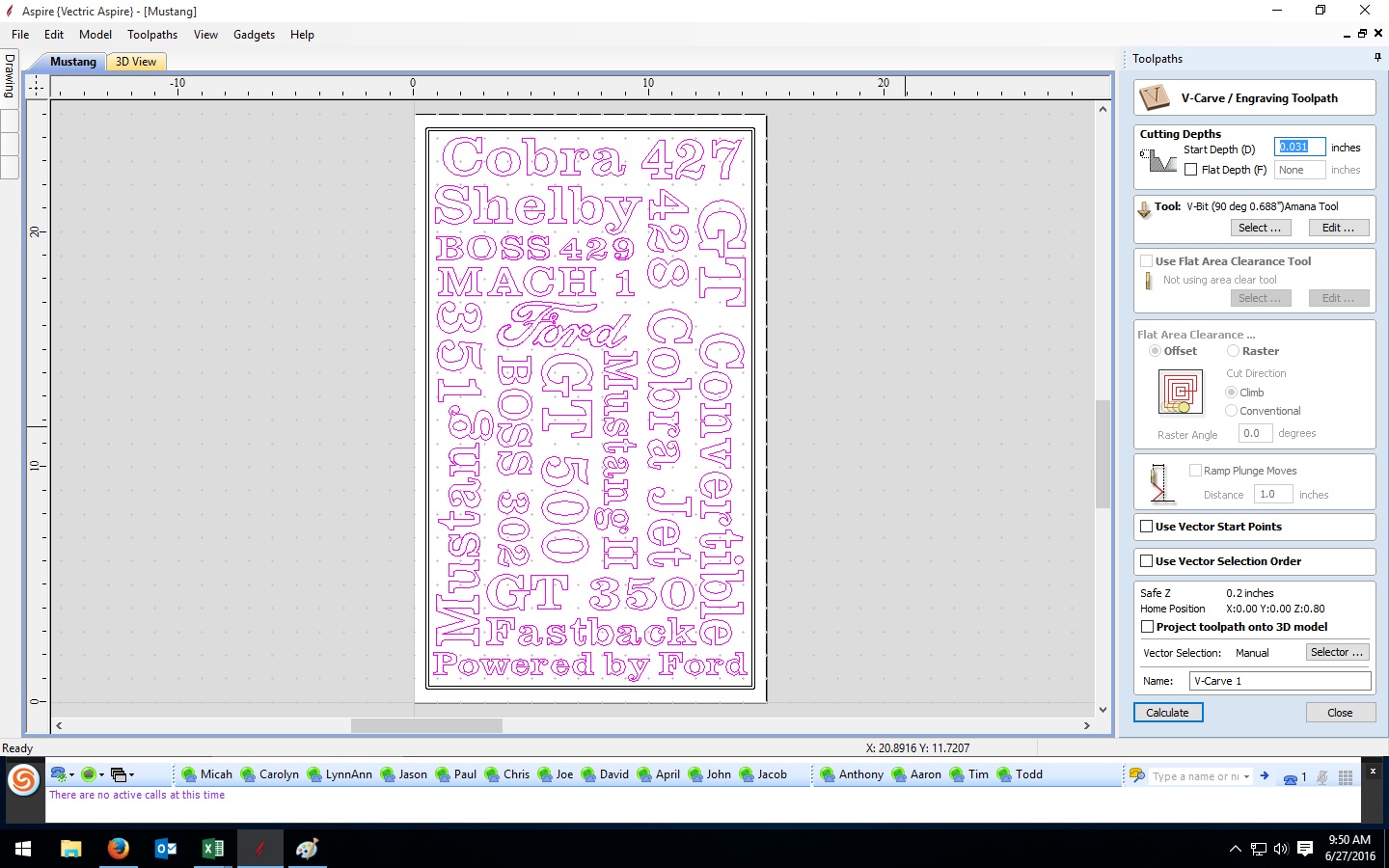Click the Start Depth (D) input field

(1299, 147)
